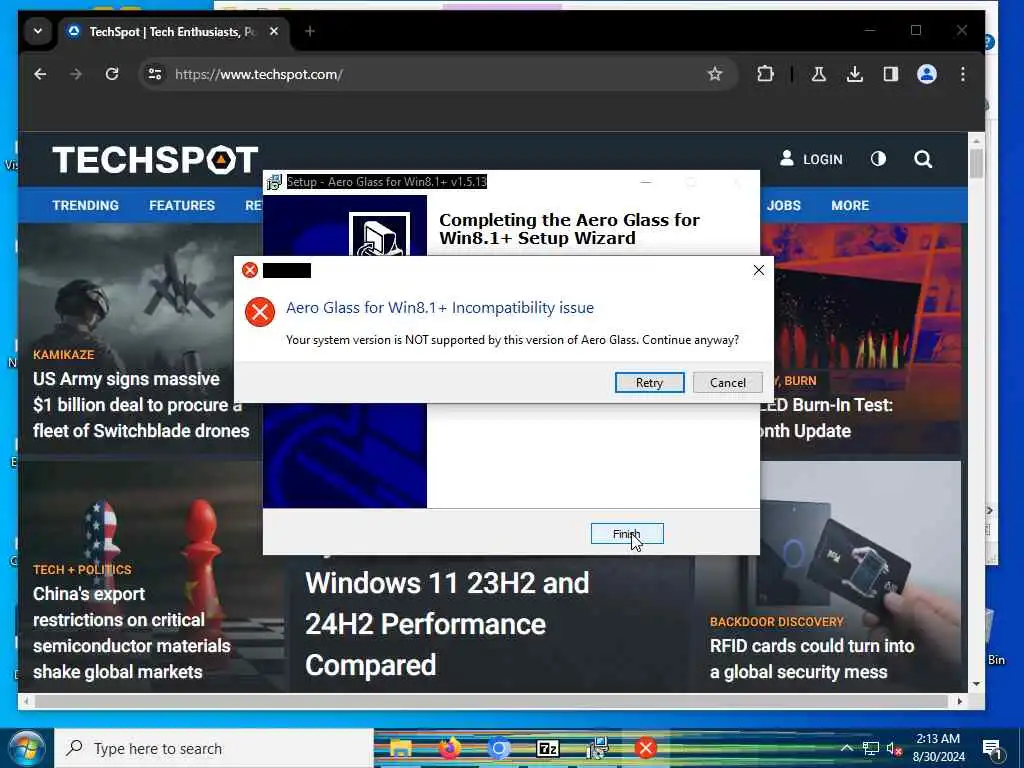
Task: Open TRENDING in TechSpot navigation
Action: tap(86, 205)
